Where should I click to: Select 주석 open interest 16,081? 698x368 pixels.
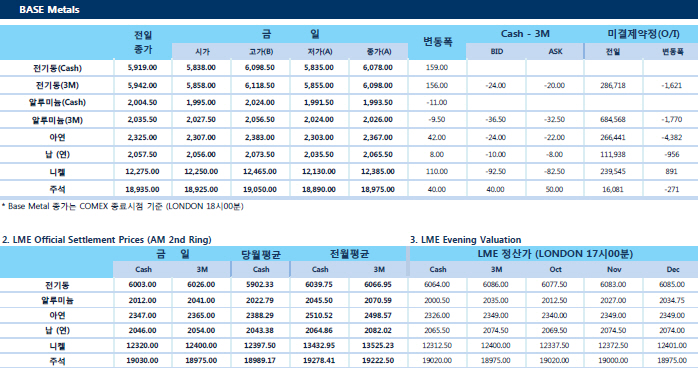(x=613, y=189)
